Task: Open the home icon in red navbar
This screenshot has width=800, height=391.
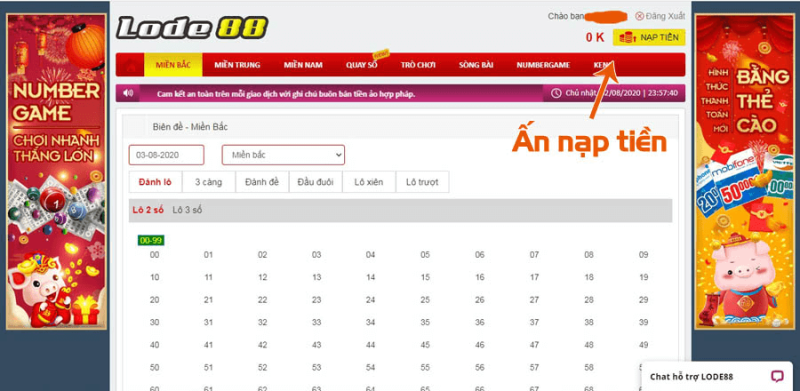Action: (x=130, y=65)
